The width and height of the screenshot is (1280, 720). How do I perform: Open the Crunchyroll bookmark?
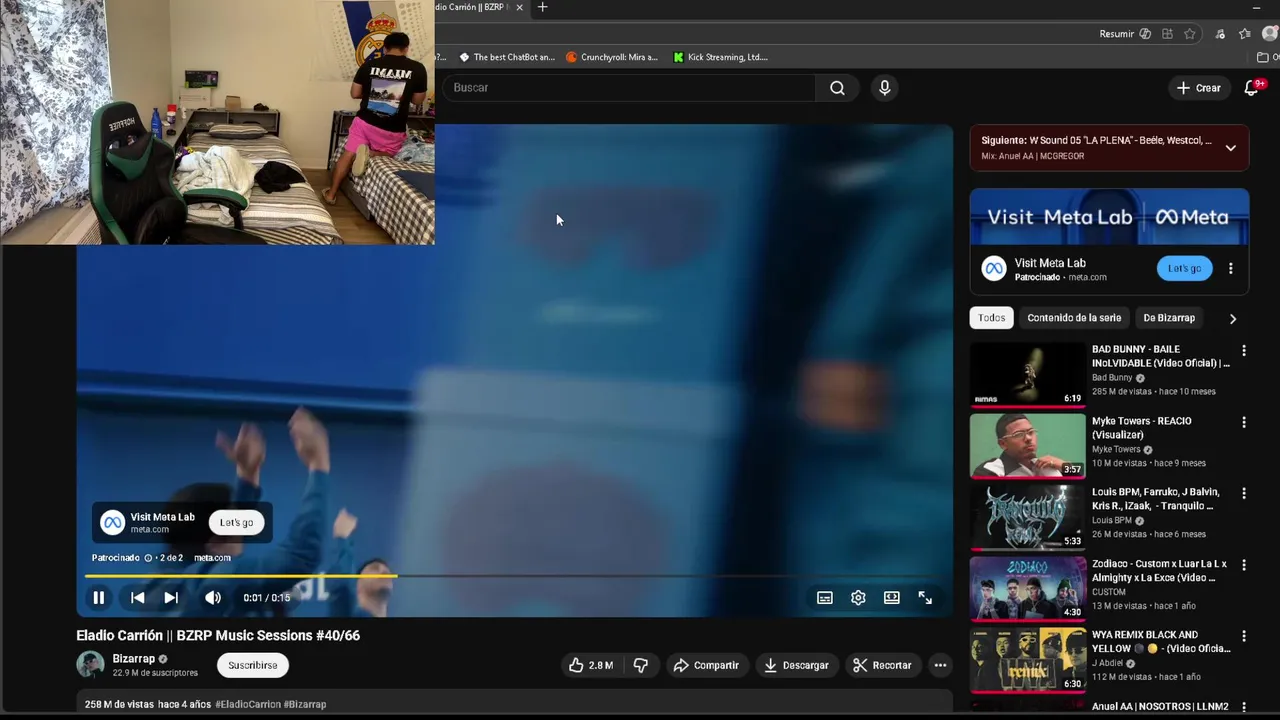pyautogui.click(x=612, y=57)
